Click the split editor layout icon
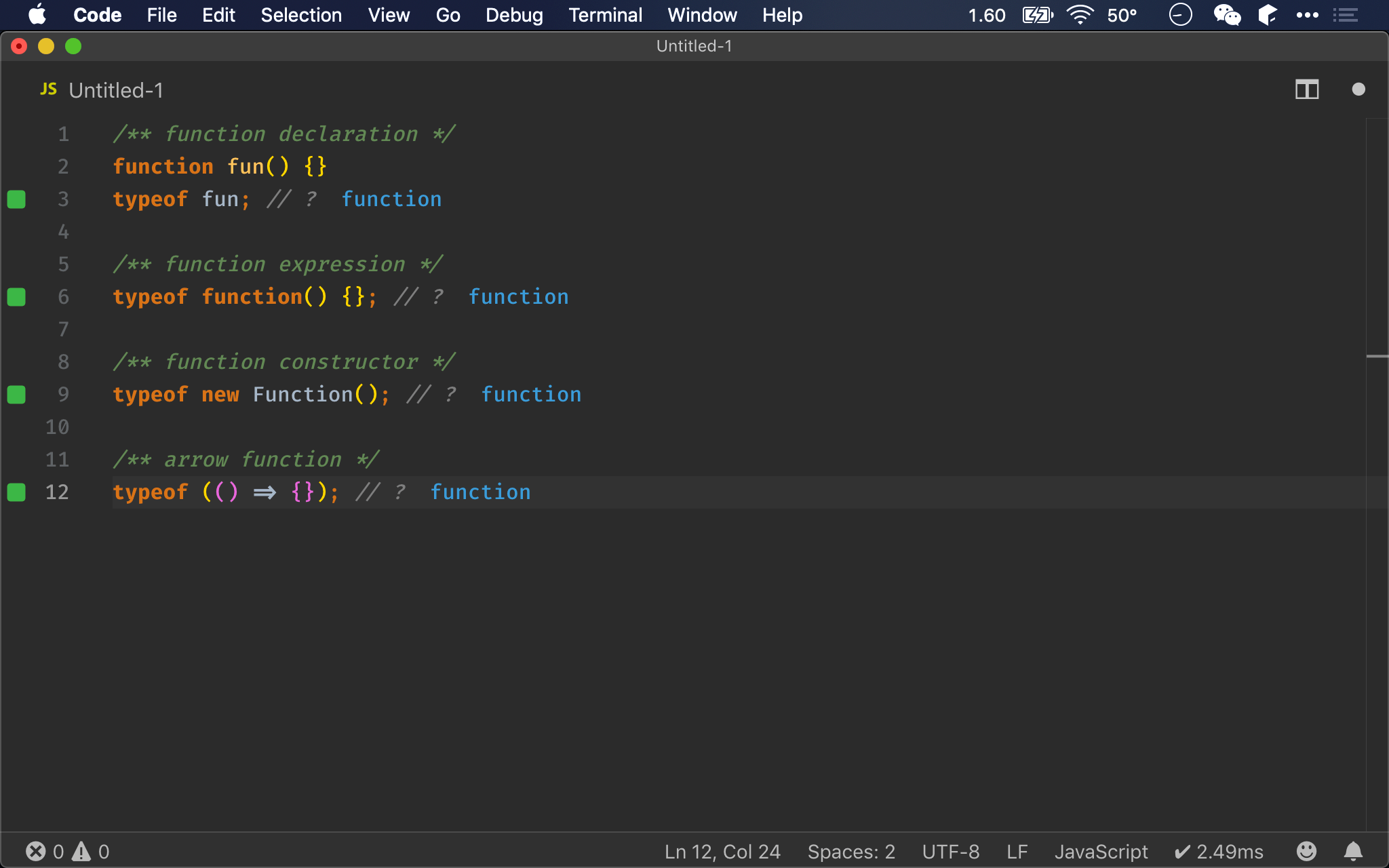This screenshot has height=868, width=1389. pyautogui.click(x=1307, y=88)
